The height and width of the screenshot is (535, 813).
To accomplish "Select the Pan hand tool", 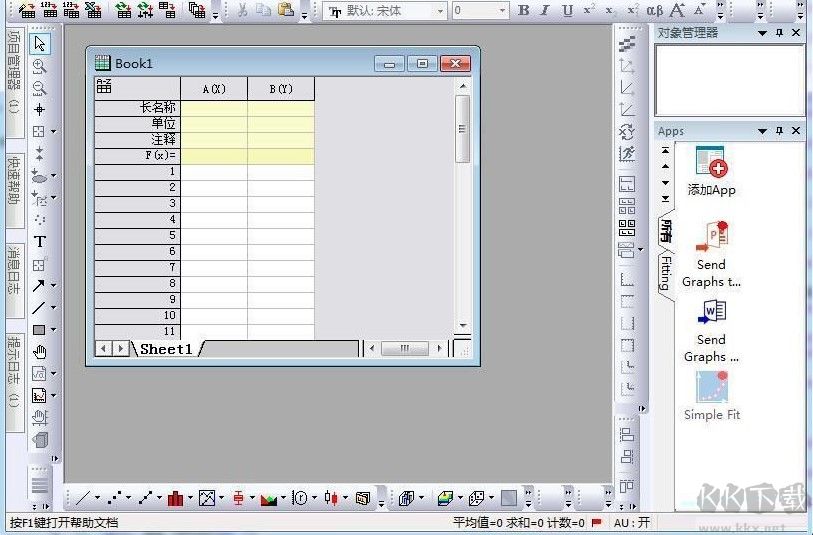I will point(40,352).
